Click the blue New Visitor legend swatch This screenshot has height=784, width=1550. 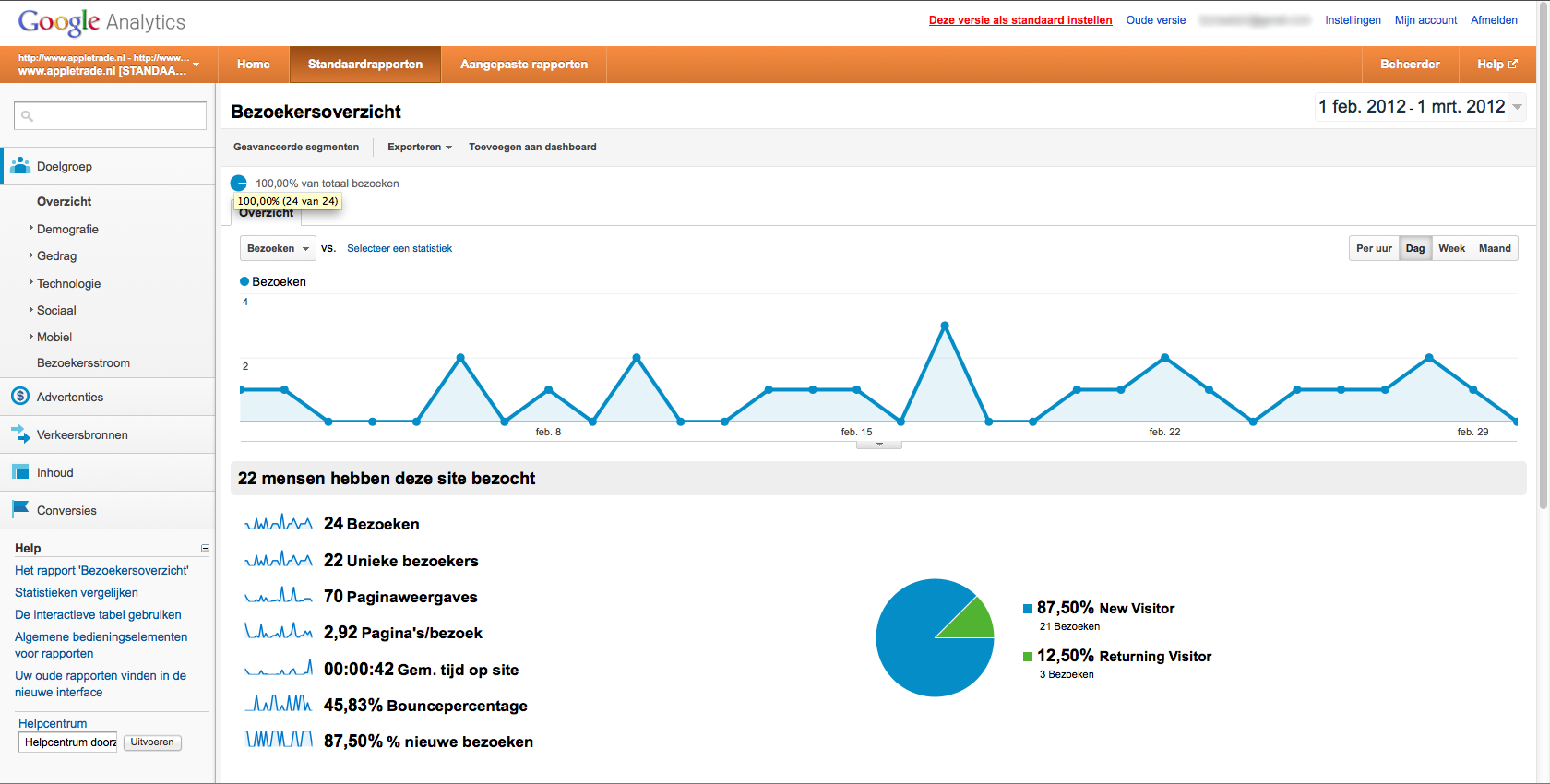tap(1028, 609)
